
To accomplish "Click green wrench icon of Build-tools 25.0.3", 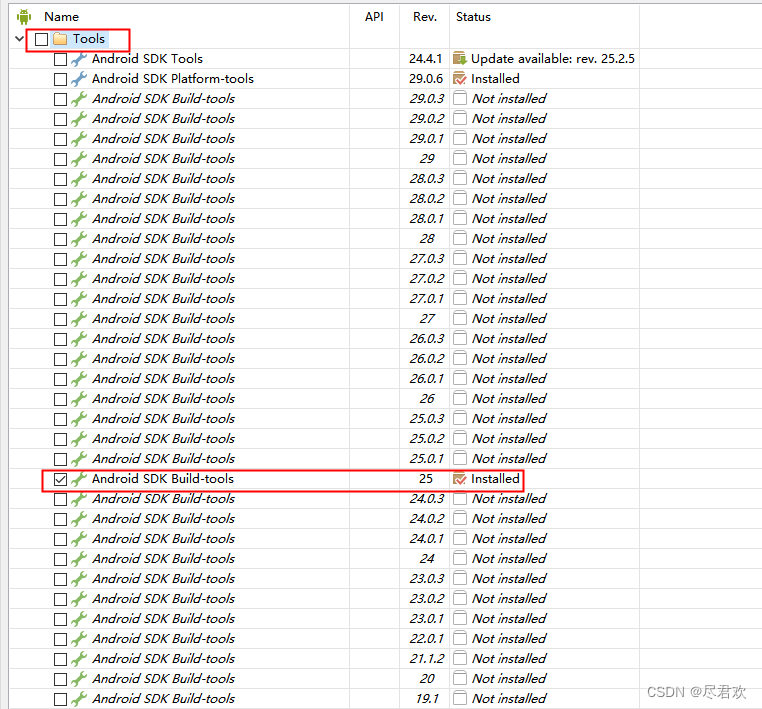I will pos(79,418).
